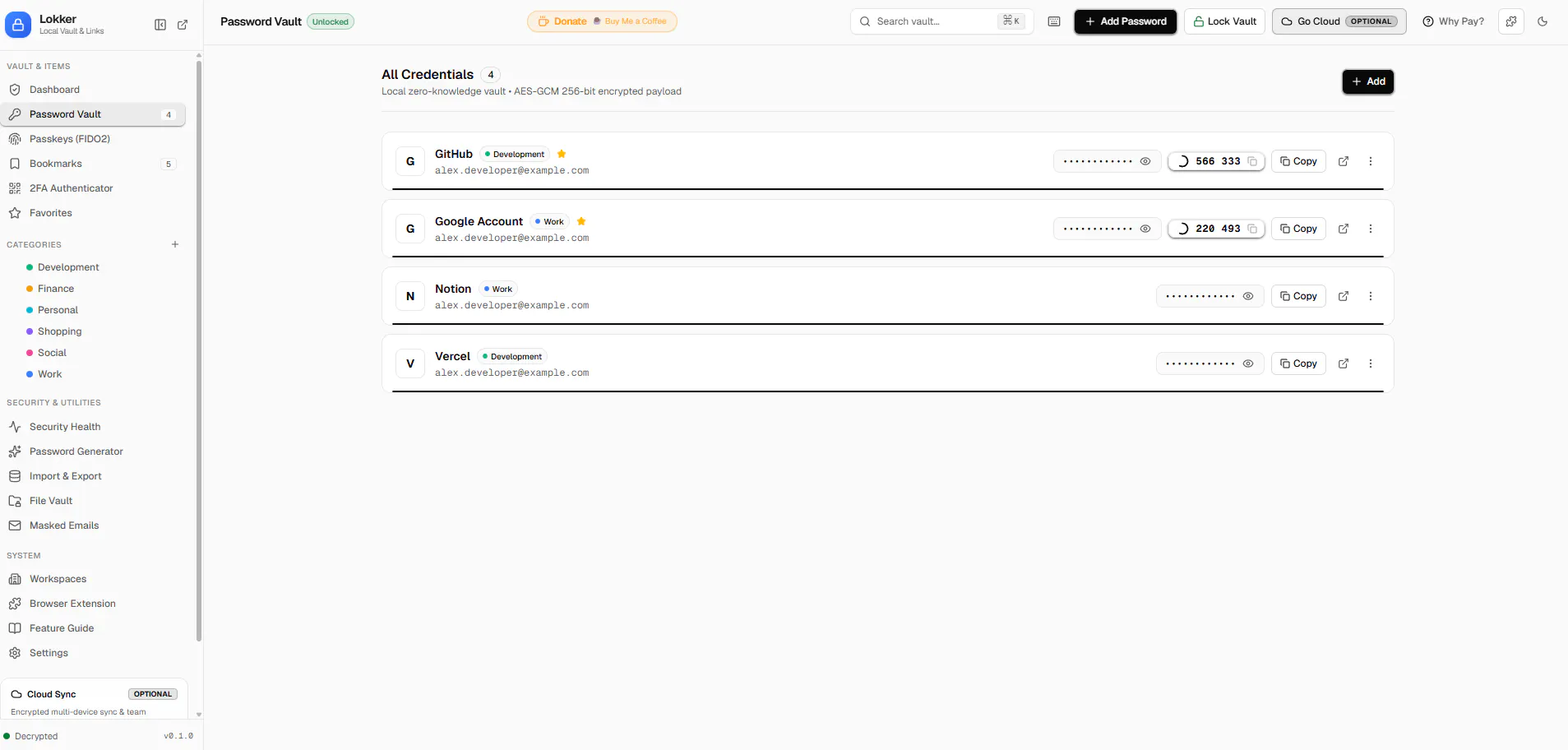Click the Add Password button
Viewport: 1568px width, 750px height.
[1126, 21]
